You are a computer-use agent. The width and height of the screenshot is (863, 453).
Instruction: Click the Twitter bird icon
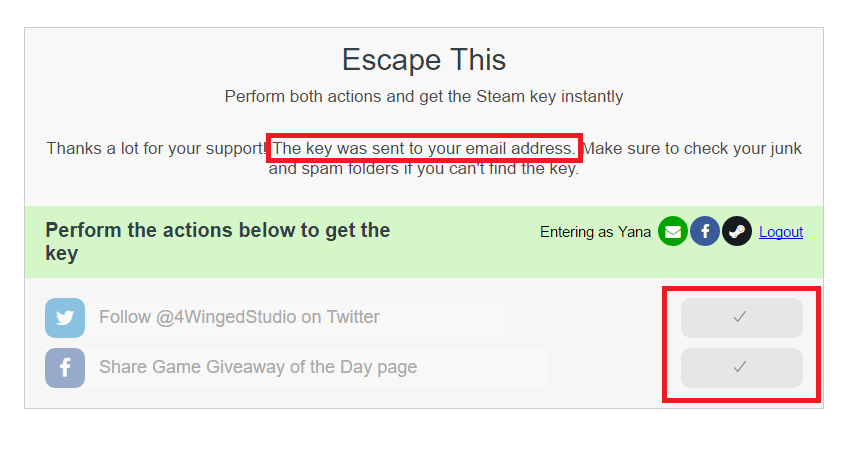pos(65,318)
